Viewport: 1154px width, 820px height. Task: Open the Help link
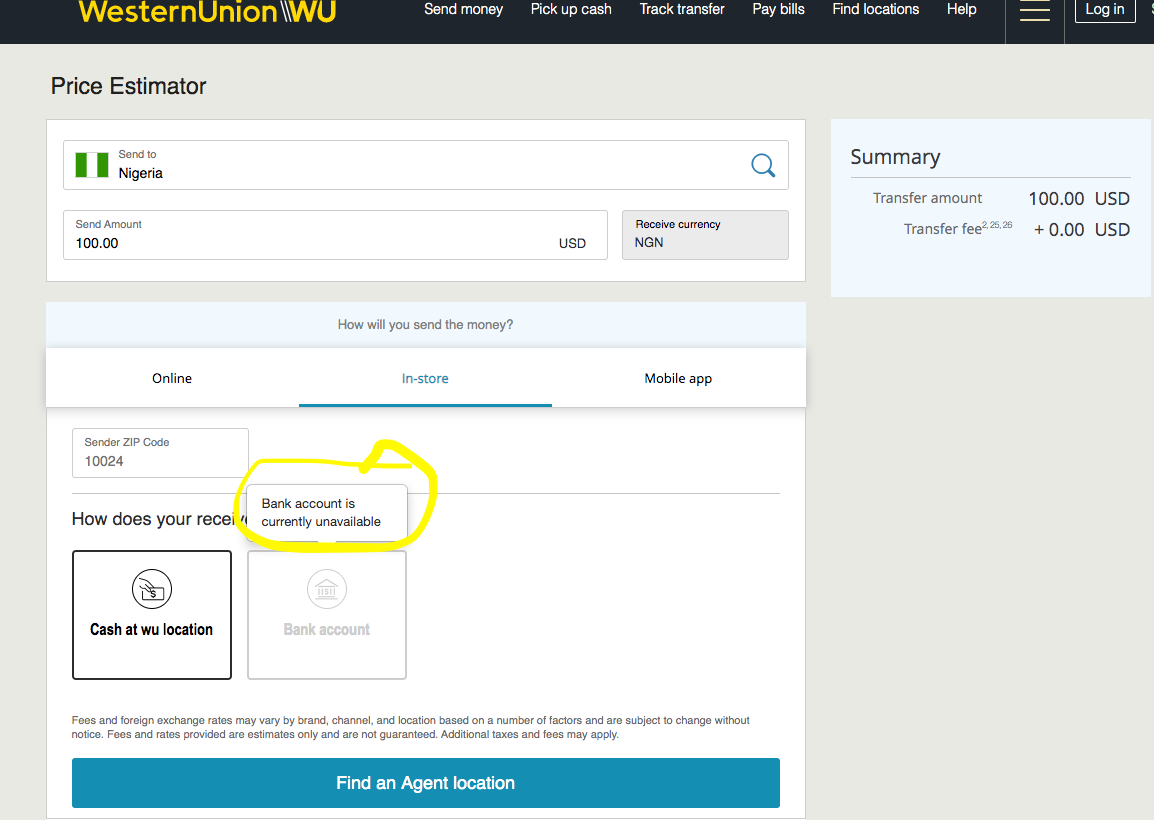(961, 10)
